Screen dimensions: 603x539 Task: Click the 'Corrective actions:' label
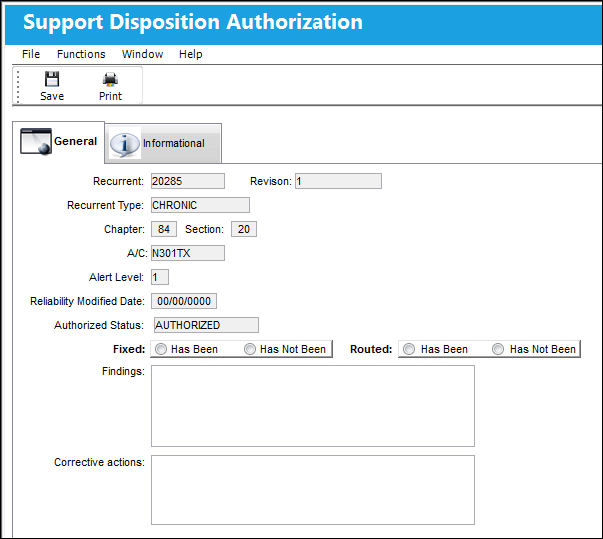[99, 462]
